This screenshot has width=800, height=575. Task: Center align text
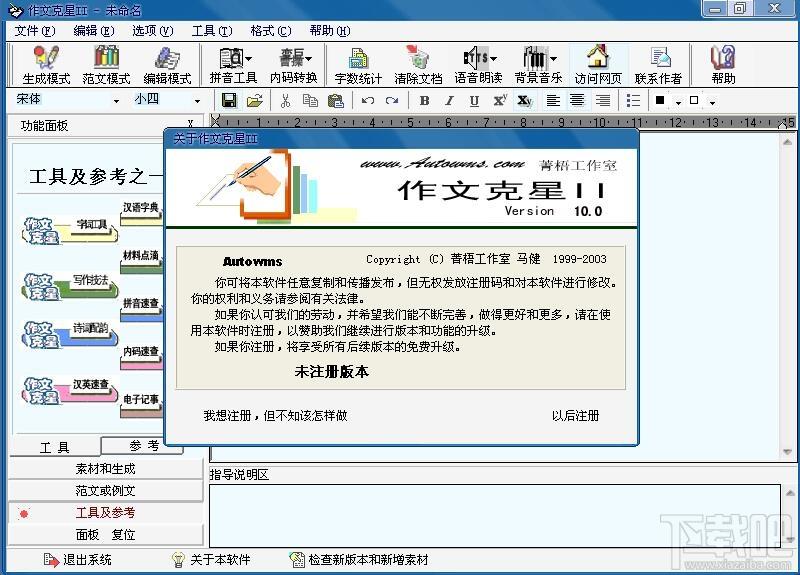[x=578, y=101]
